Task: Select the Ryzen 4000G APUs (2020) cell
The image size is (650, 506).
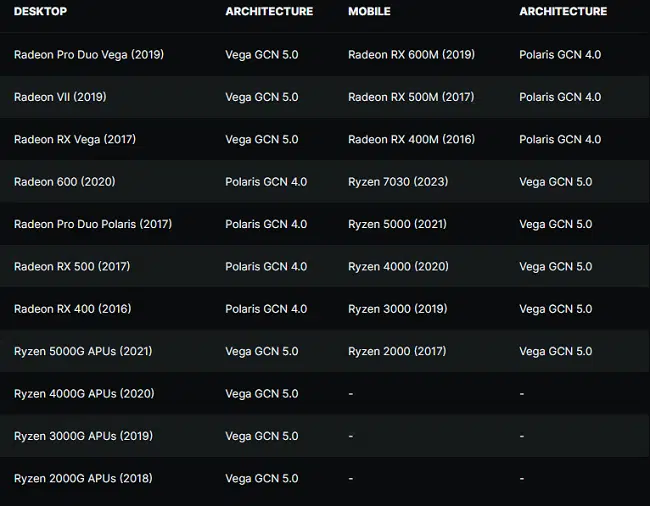Action: pyautogui.click(x=84, y=394)
